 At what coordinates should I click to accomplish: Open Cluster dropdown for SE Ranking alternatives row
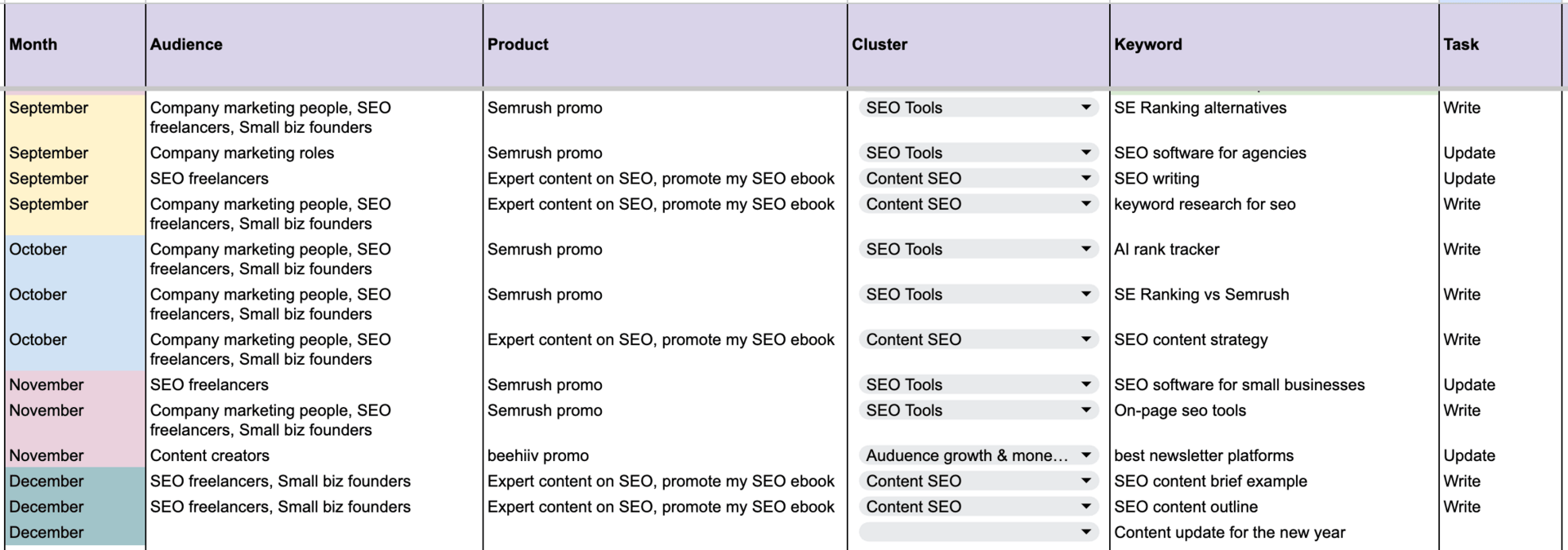pyautogui.click(x=1085, y=108)
